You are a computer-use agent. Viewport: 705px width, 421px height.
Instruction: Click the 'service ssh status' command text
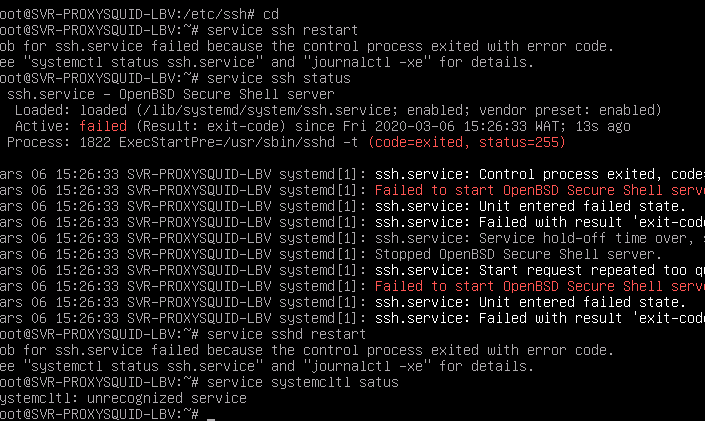coord(278,78)
